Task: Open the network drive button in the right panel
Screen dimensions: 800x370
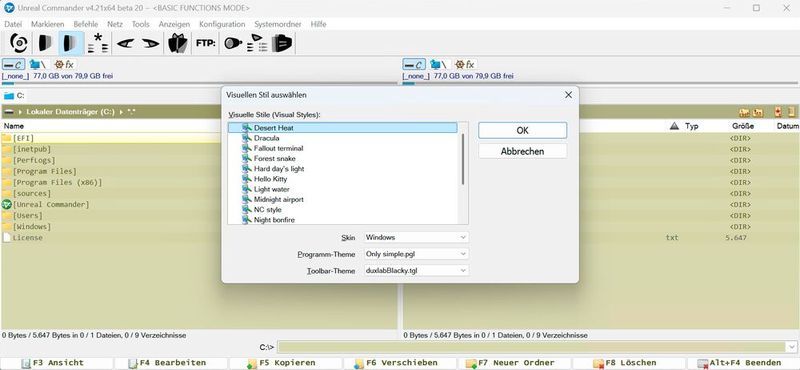Action: tap(438, 64)
